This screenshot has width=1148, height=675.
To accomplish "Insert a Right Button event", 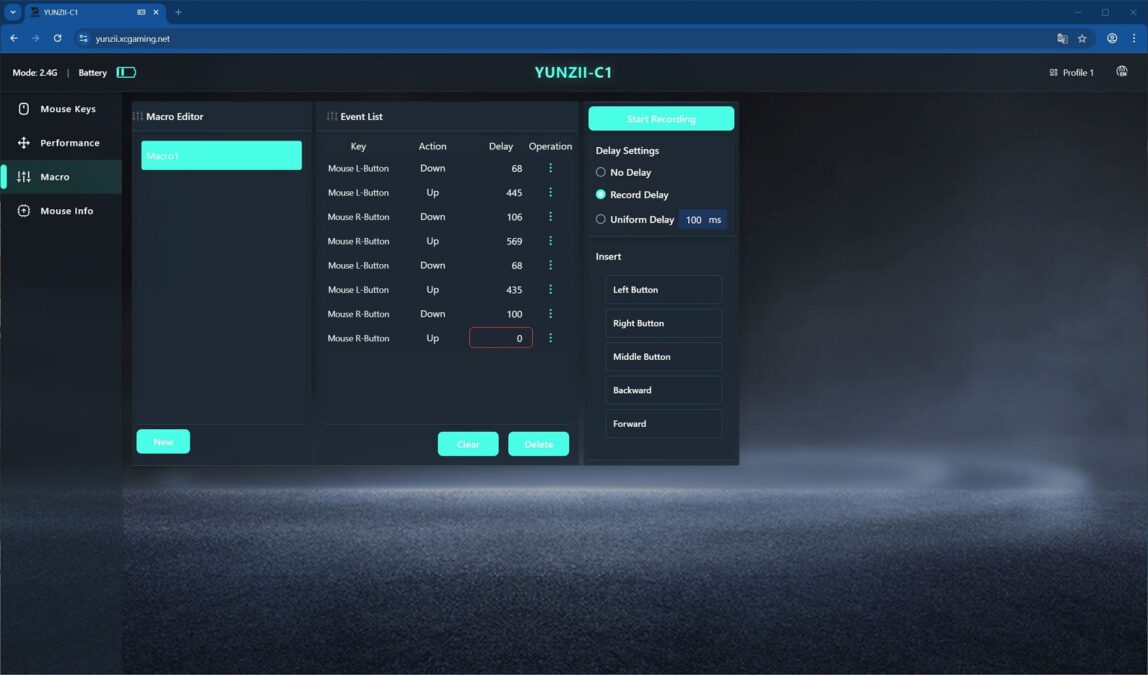I will click(663, 323).
